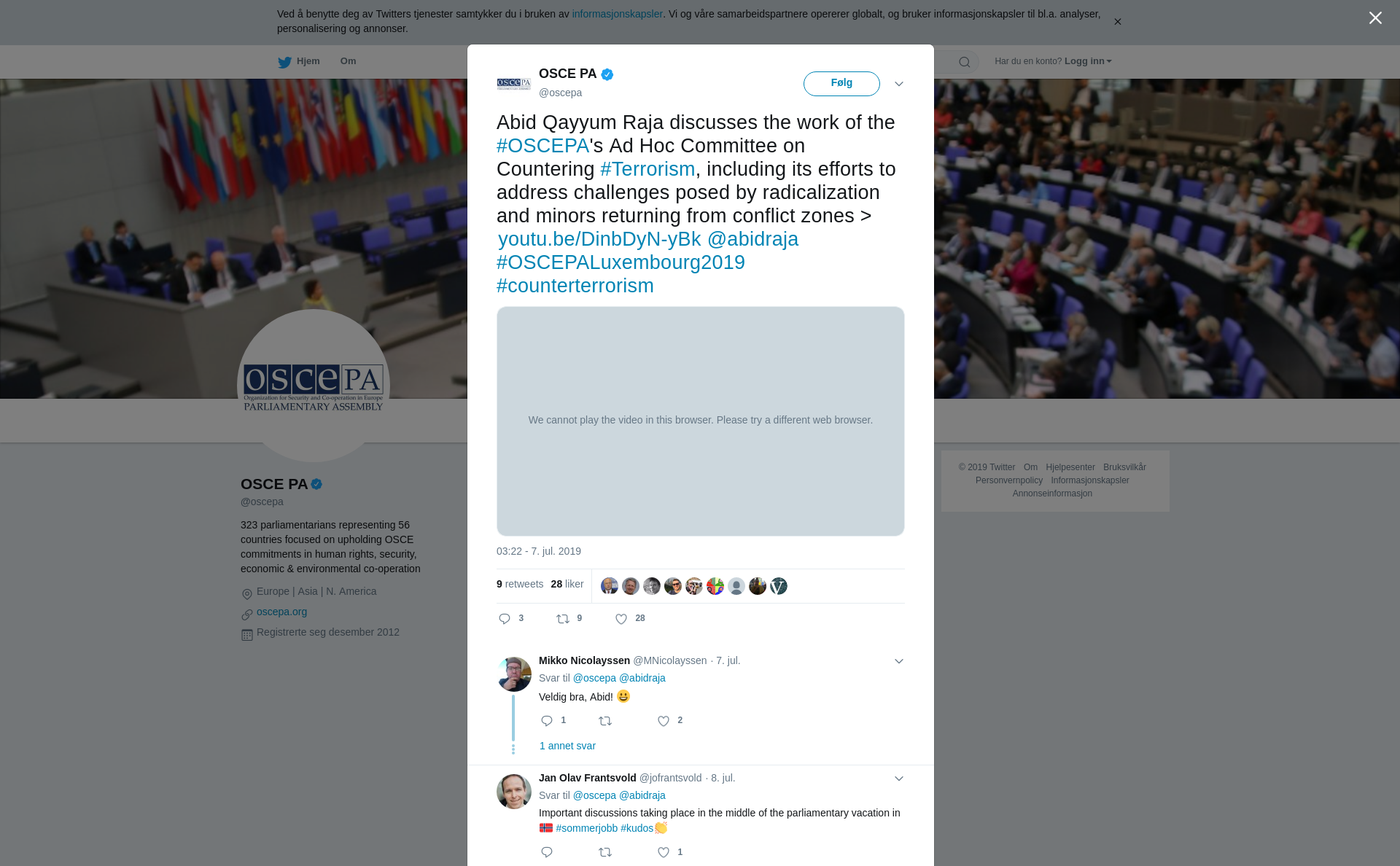Retweet the OSCE PA tweet with 9 retweets
Viewport: 1400px width, 866px height.
tap(563, 619)
